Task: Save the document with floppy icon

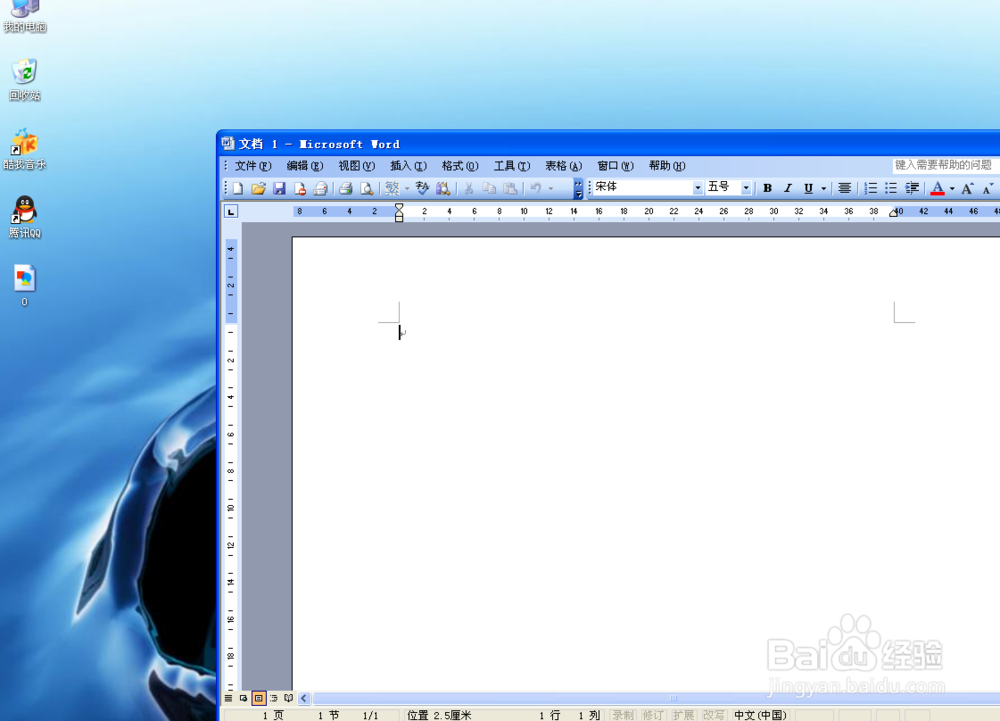Action: coord(279,189)
